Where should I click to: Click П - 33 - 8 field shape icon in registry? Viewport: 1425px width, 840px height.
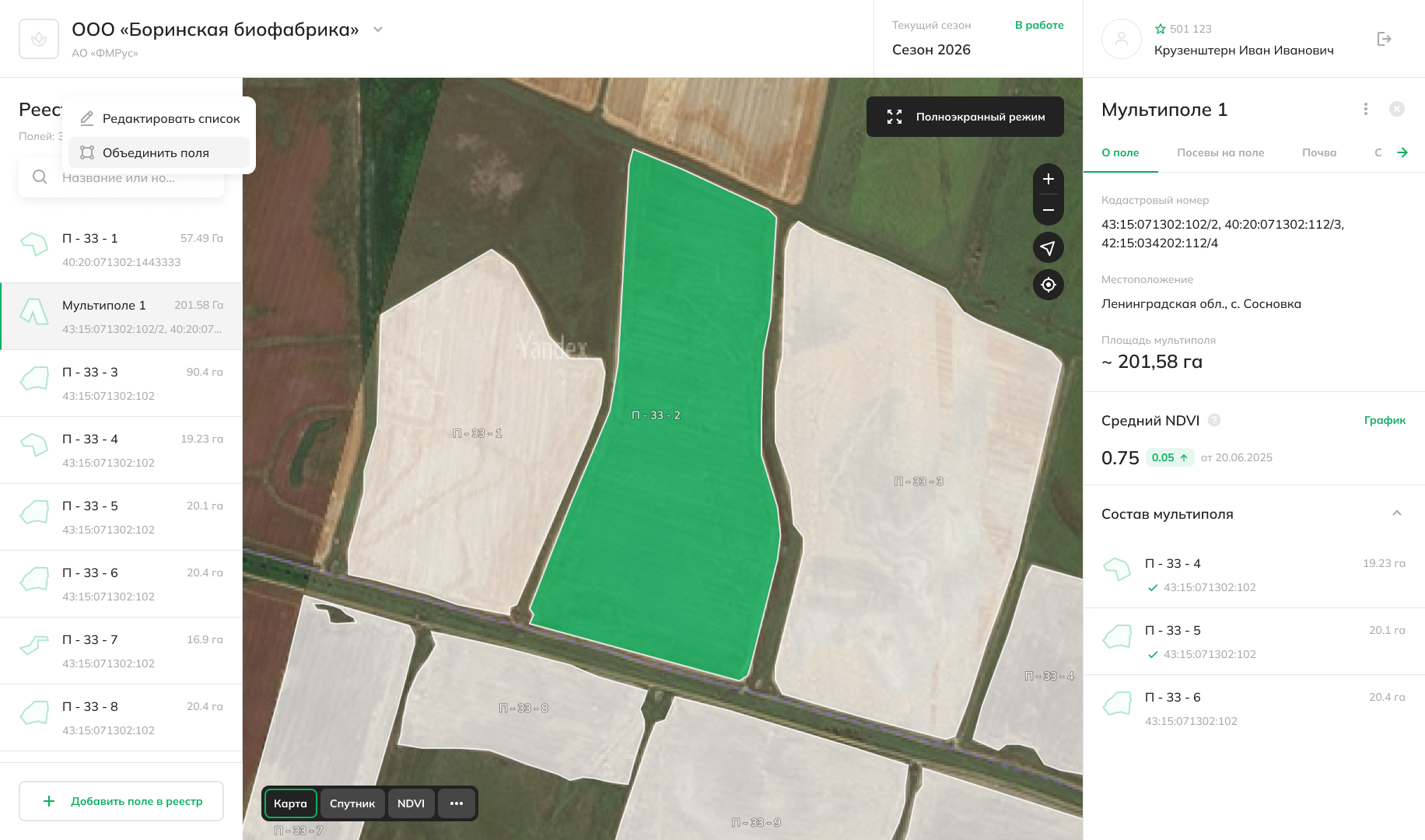pyautogui.click(x=34, y=712)
